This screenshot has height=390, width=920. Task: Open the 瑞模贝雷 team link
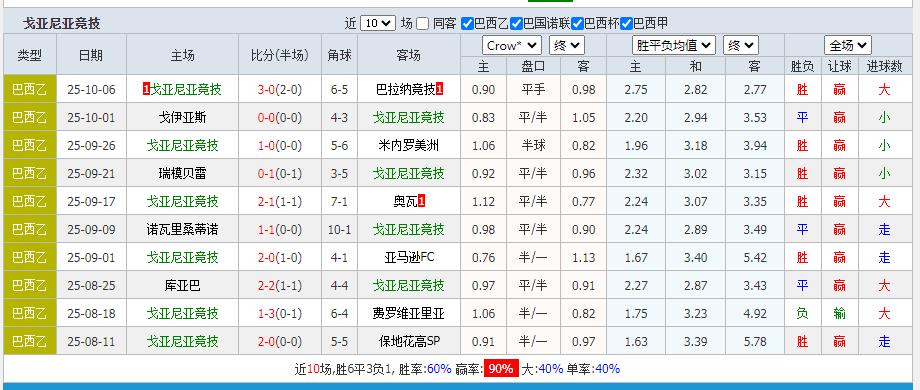(182, 174)
